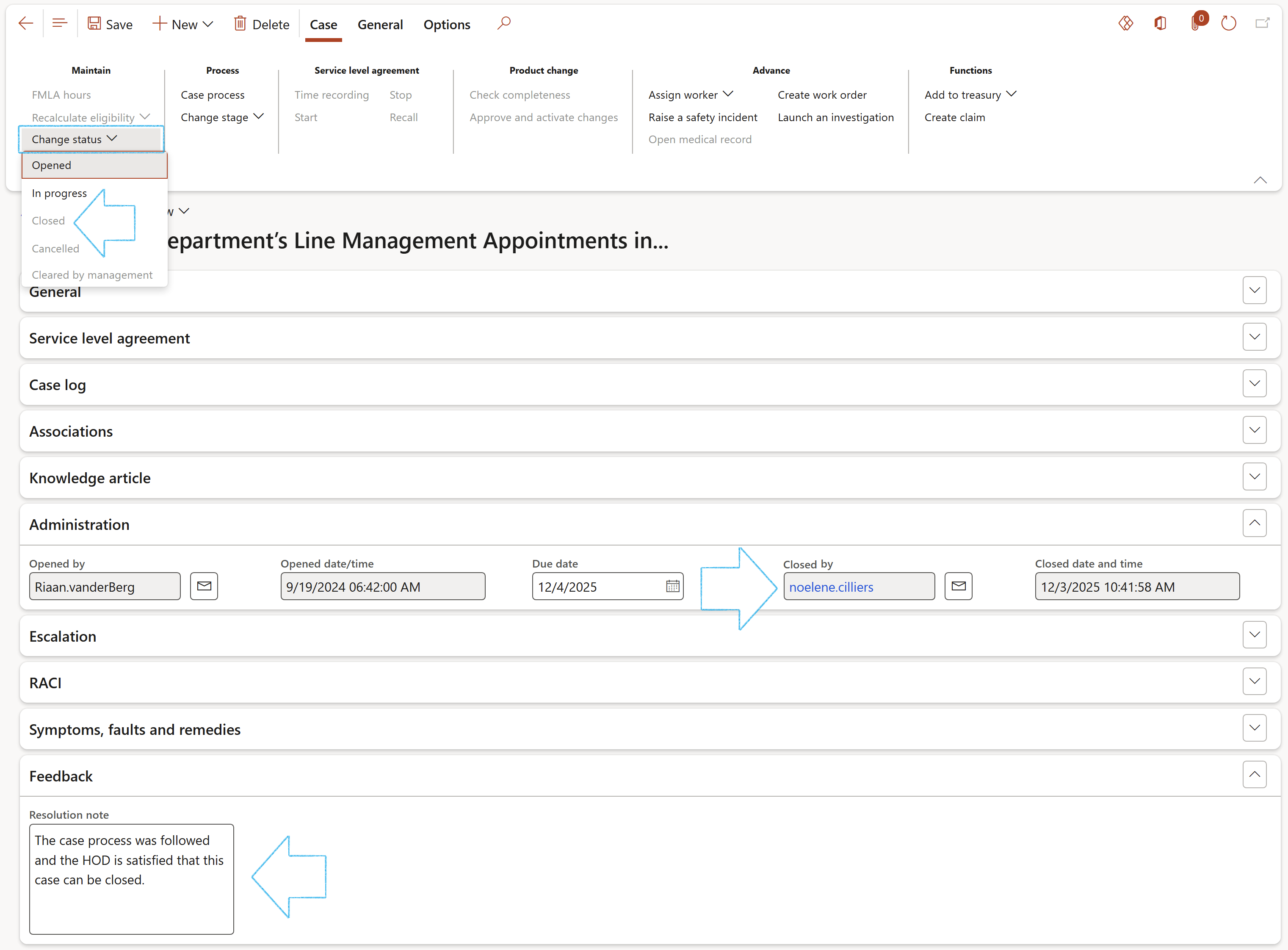The image size is (1288, 950).
Task: Open the Office app icon
Action: (x=1161, y=24)
